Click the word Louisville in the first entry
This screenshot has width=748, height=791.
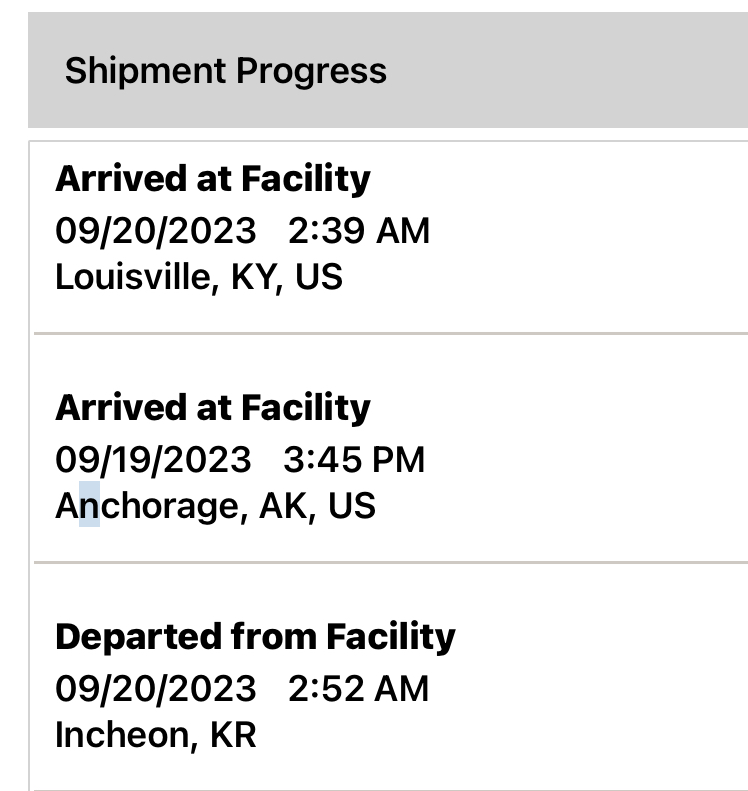click(x=133, y=277)
